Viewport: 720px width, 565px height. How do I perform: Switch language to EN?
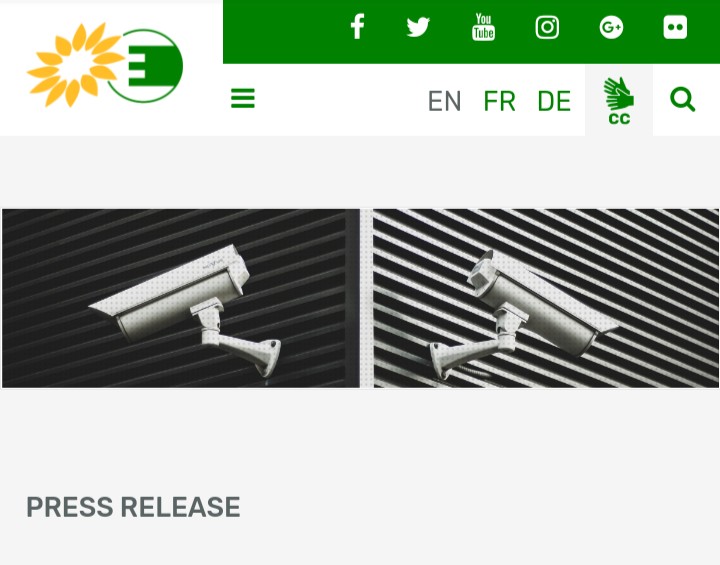click(x=444, y=101)
